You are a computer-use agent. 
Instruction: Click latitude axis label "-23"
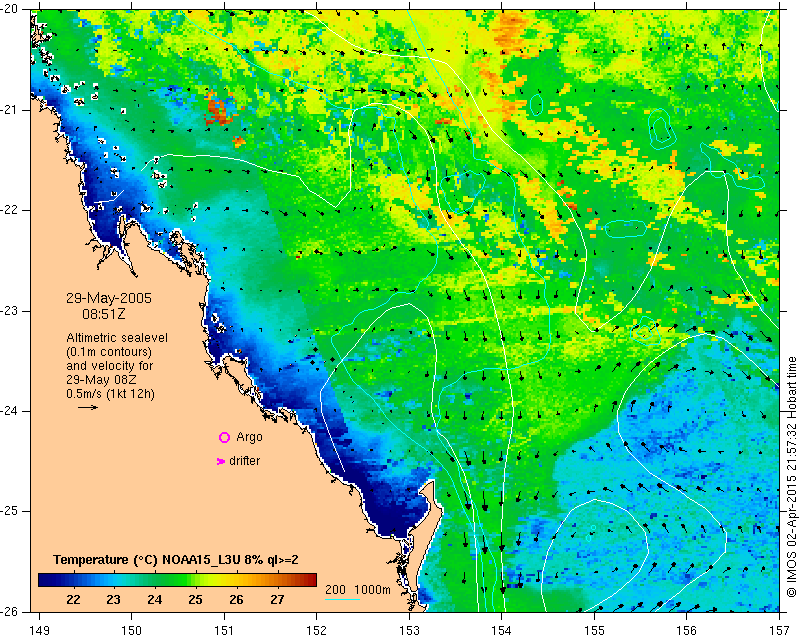(x=9, y=311)
